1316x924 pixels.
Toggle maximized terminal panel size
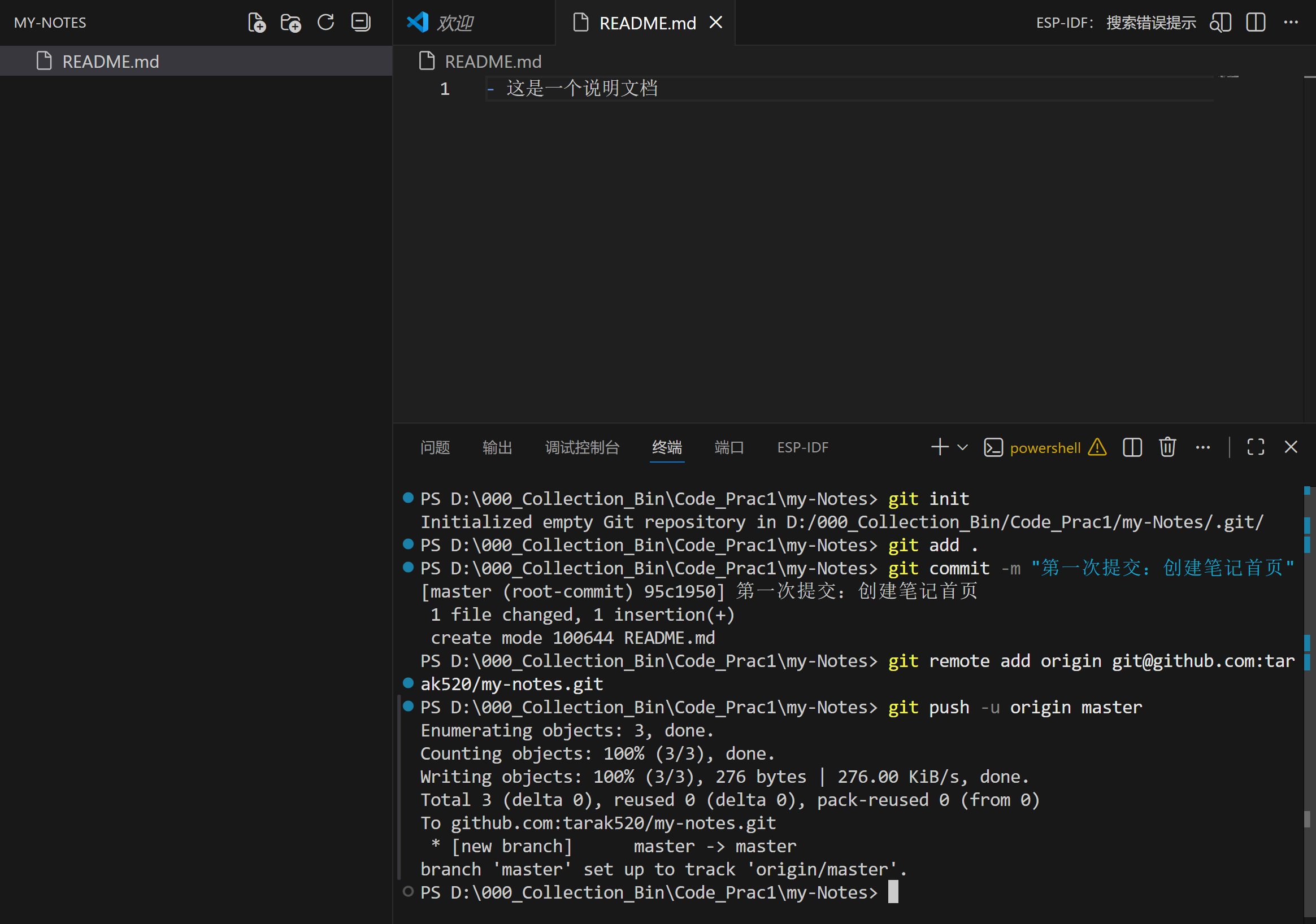[1255, 447]
